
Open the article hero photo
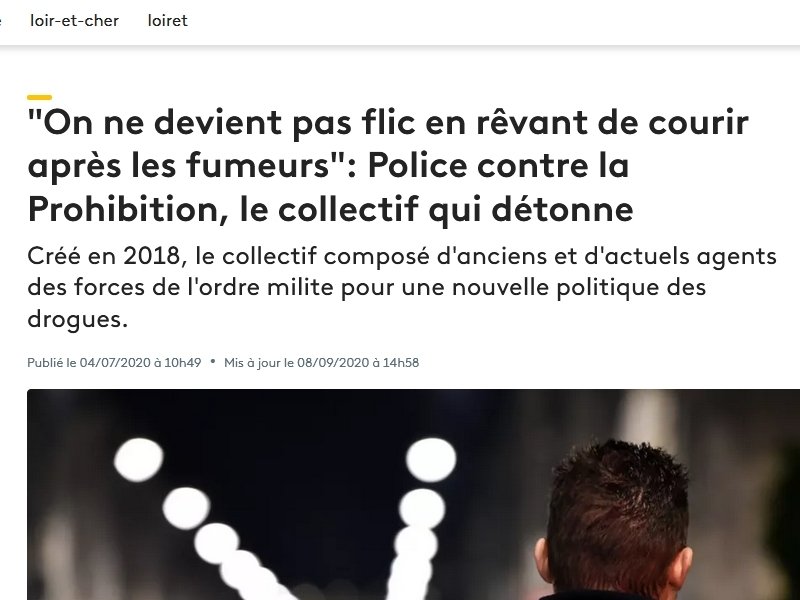tap(413, 494)
